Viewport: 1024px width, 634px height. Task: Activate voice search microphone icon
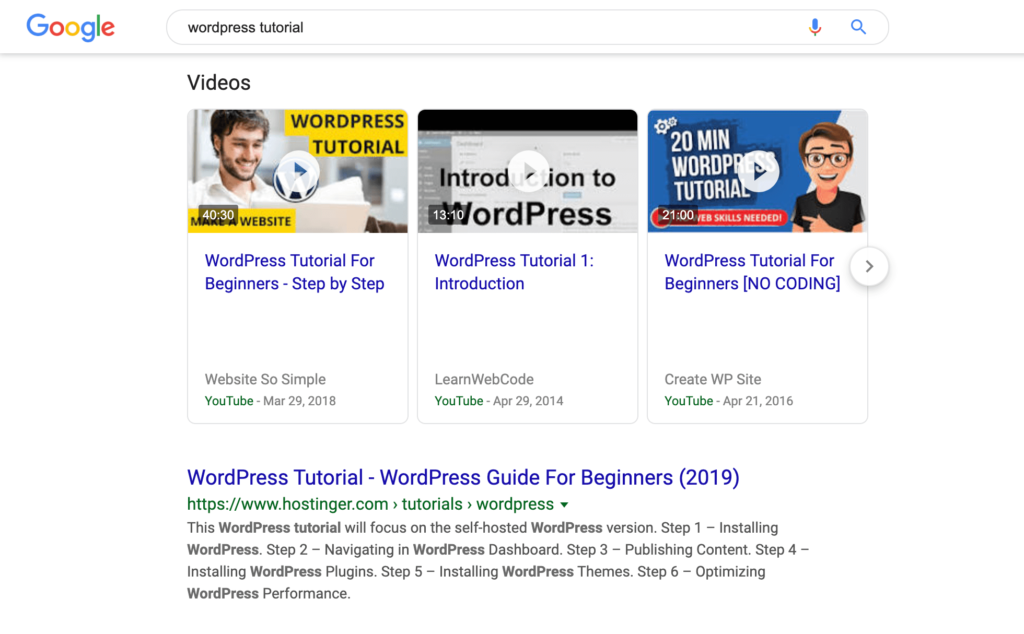(815, 27)
